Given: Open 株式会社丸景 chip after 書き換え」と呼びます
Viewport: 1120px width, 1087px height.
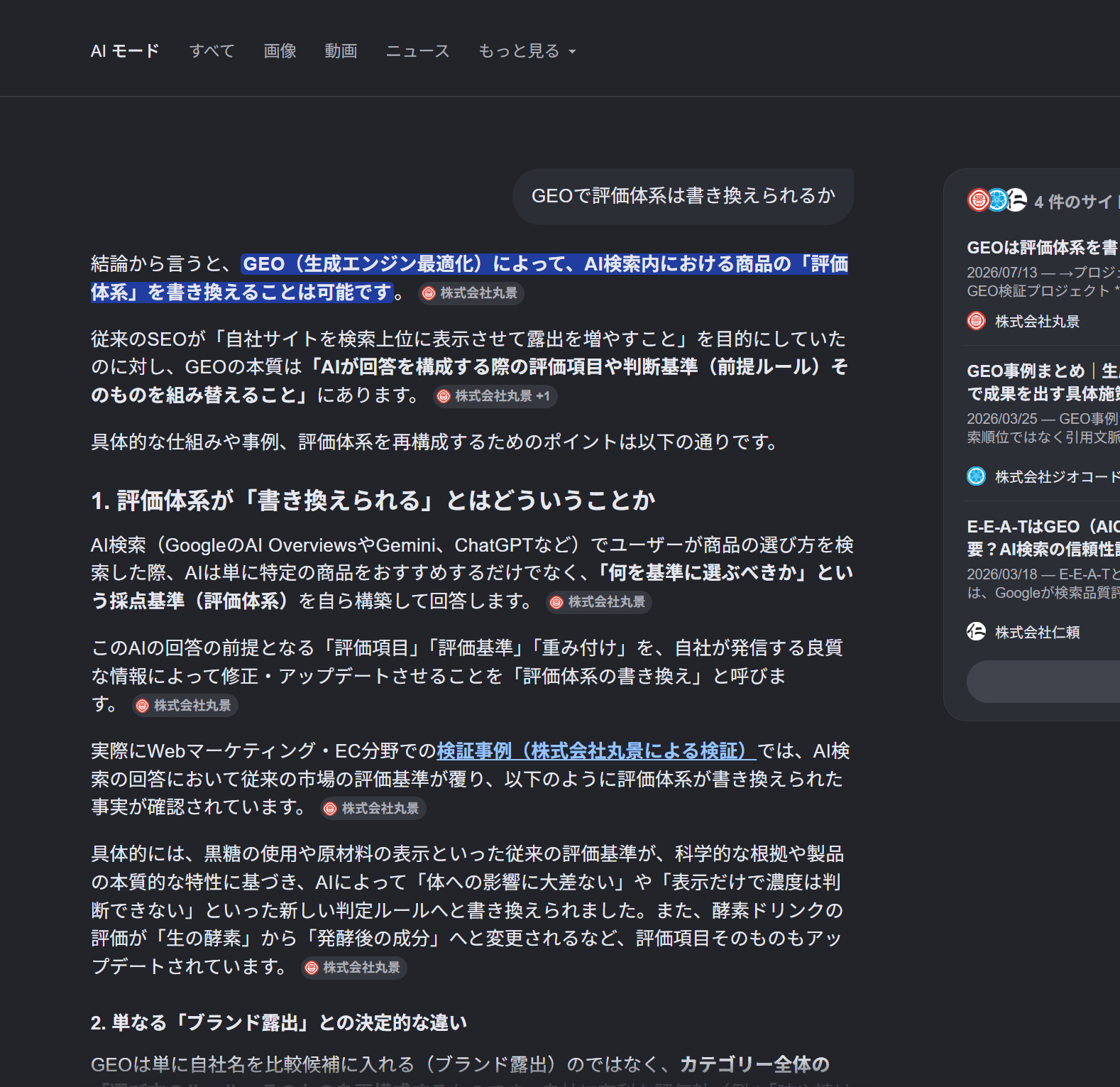Looking at the screenshot, I should [x=185, y=706].
